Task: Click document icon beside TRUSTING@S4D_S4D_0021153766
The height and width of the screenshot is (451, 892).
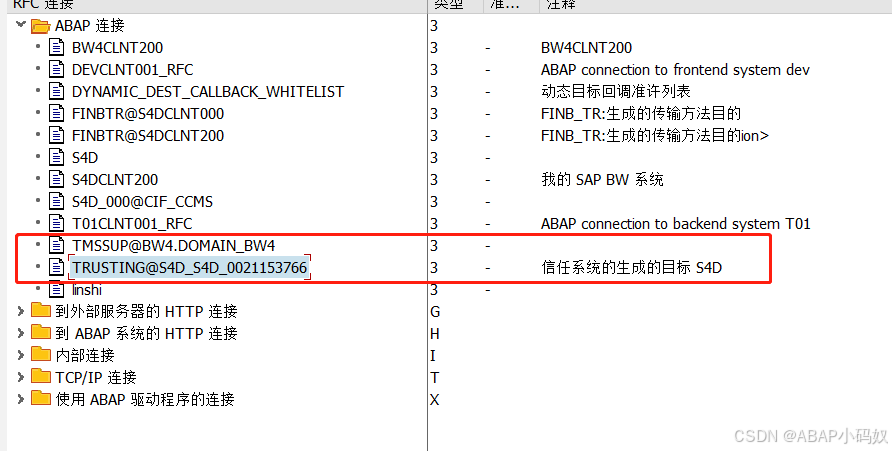Action: coord(56,267)
